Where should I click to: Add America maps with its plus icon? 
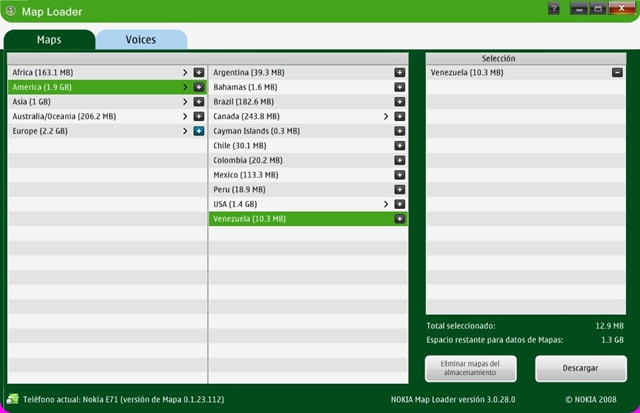pyautogui.click(x=199, y=87)
